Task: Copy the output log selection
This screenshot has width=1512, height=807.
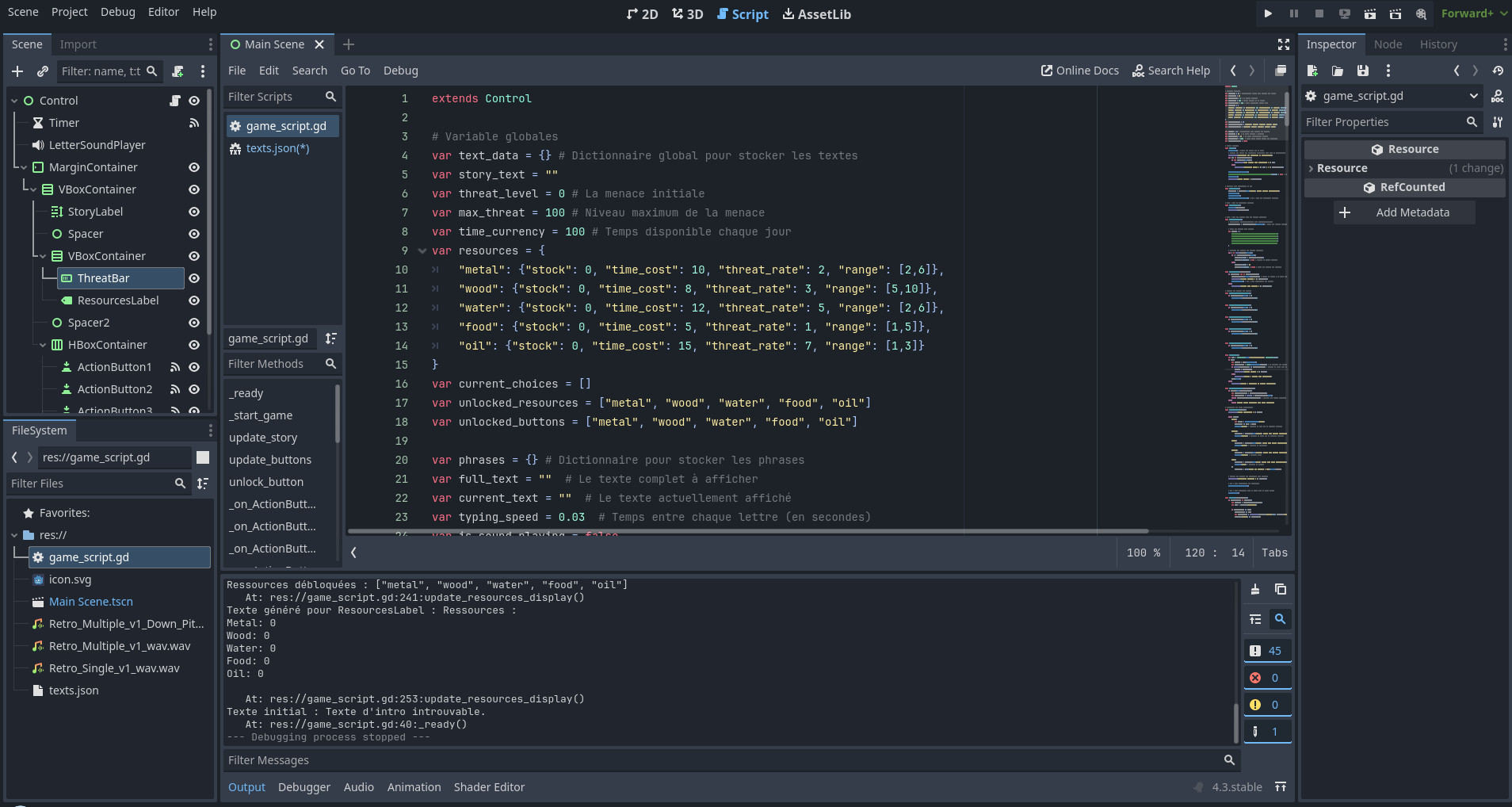Action: click(1281, 589)
